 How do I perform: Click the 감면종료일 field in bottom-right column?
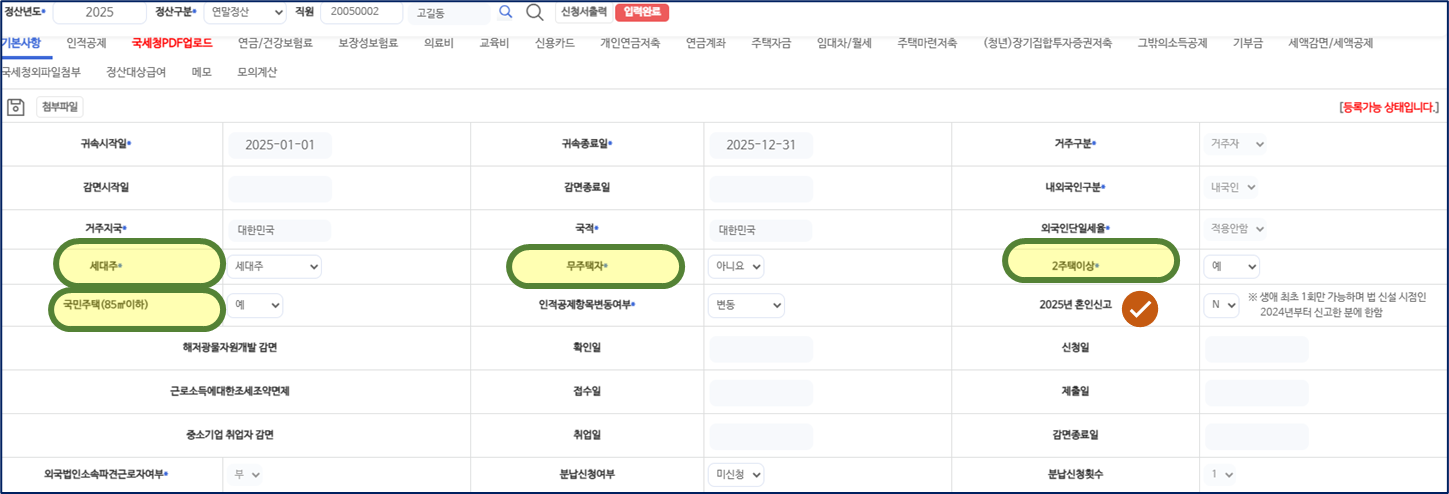(x=1257, y=435)
